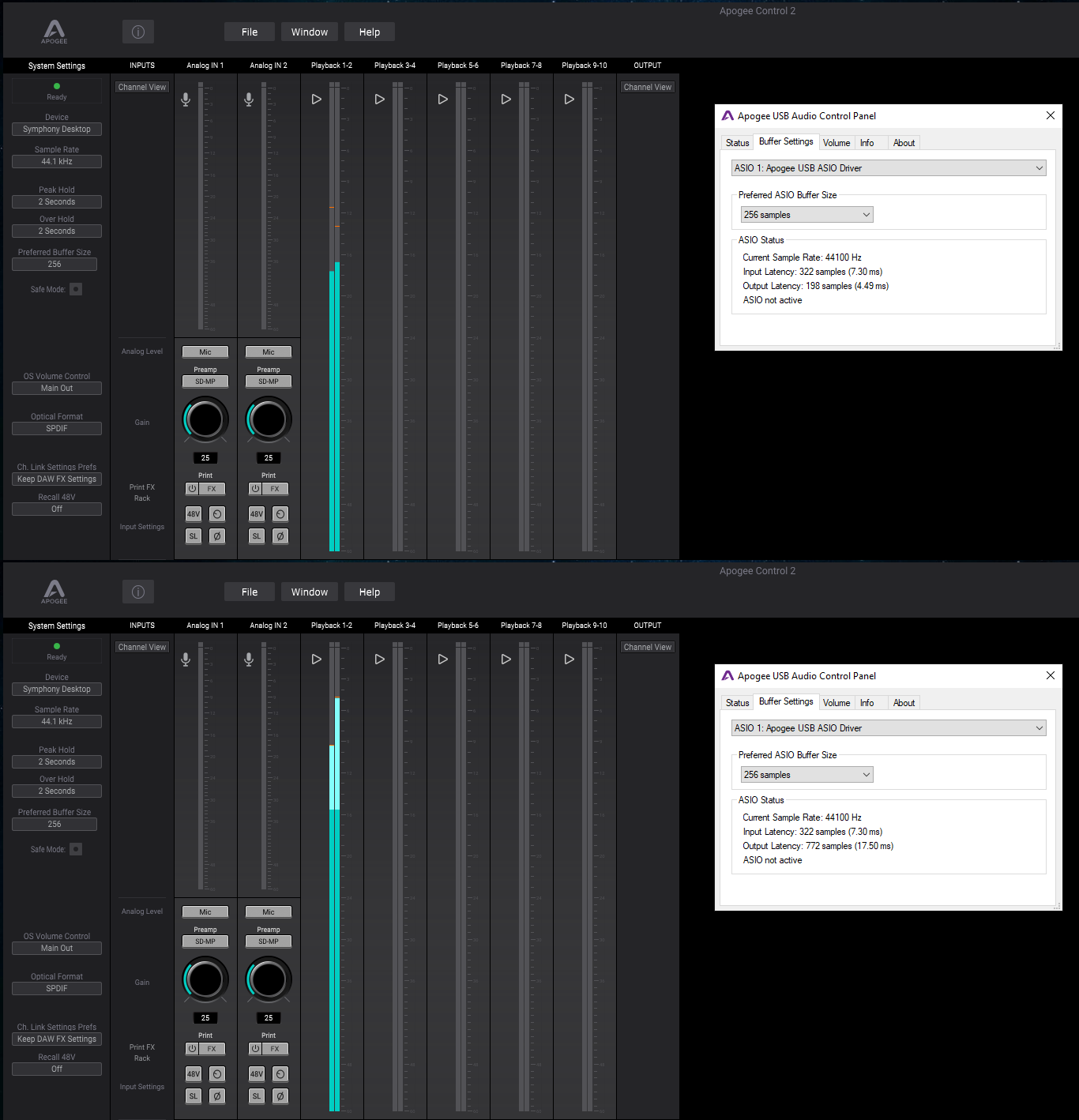Click the Analog IN 1 circular link icon in the top window
This screenshot has width=1079, height=1120.
[217, 514]
